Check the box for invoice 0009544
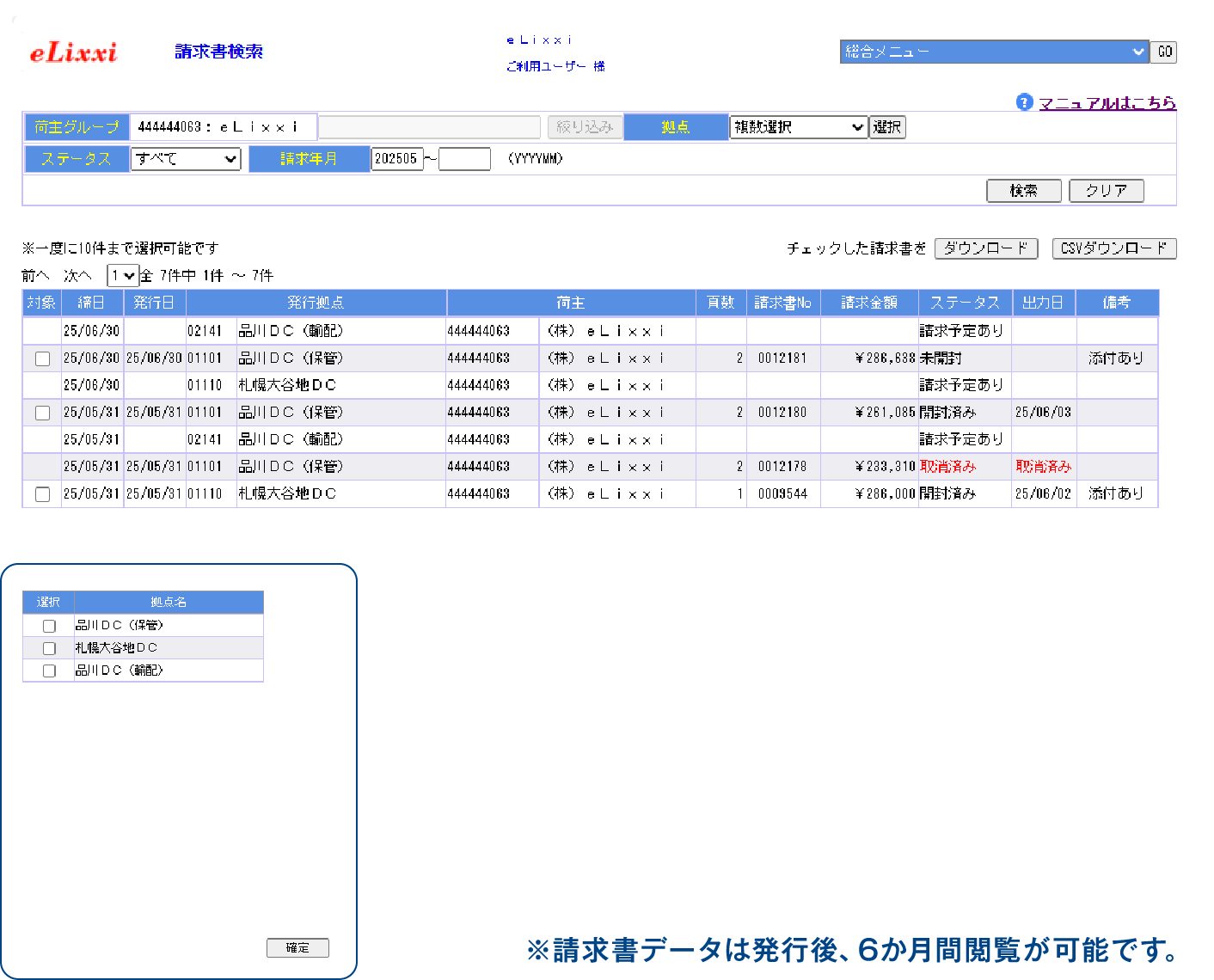1214x980 pixels. point(42,494)
